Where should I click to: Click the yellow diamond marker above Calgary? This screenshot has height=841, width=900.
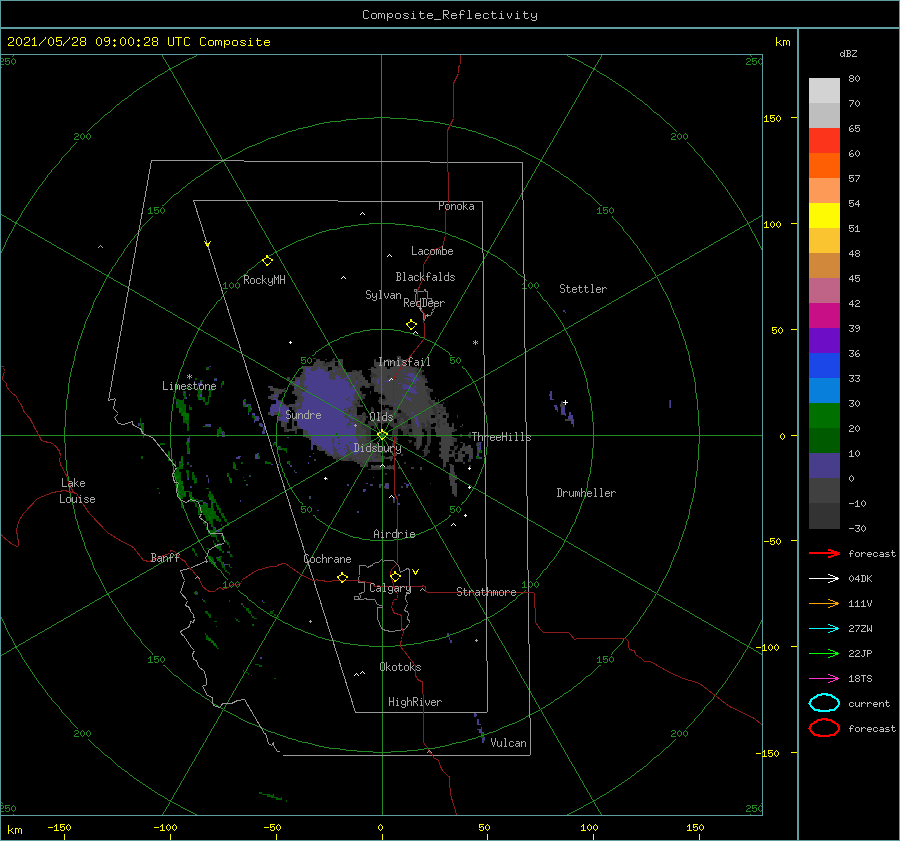coord(395,576)
